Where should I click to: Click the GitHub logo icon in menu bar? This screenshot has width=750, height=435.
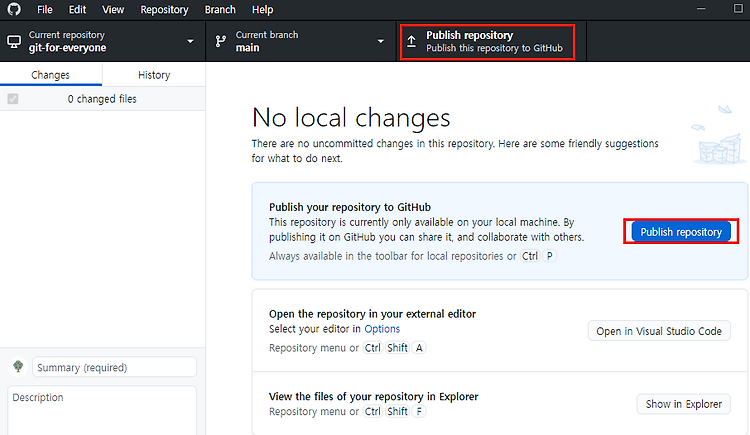pos(14,9)
